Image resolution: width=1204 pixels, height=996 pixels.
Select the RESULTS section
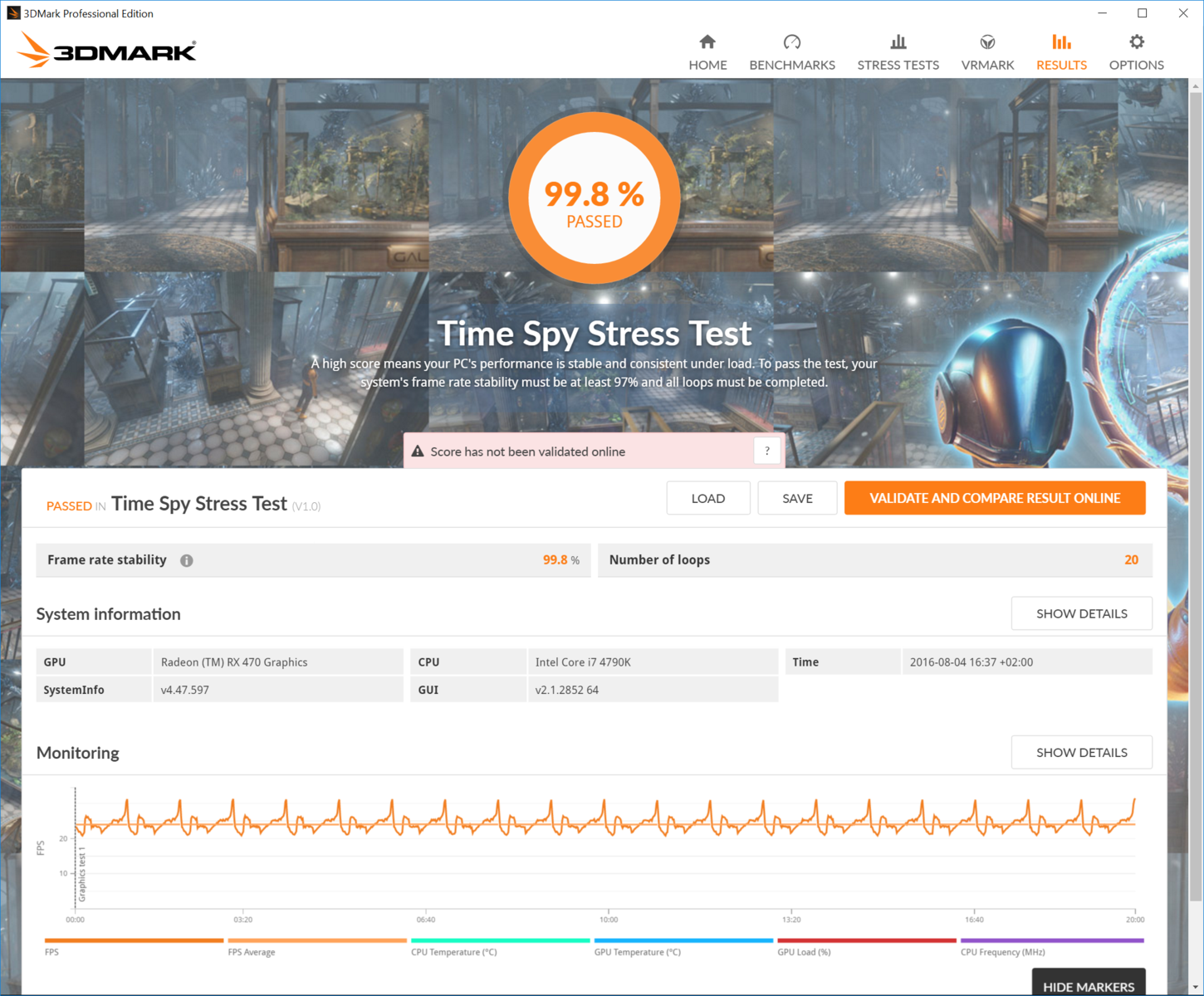point(1061,52)
